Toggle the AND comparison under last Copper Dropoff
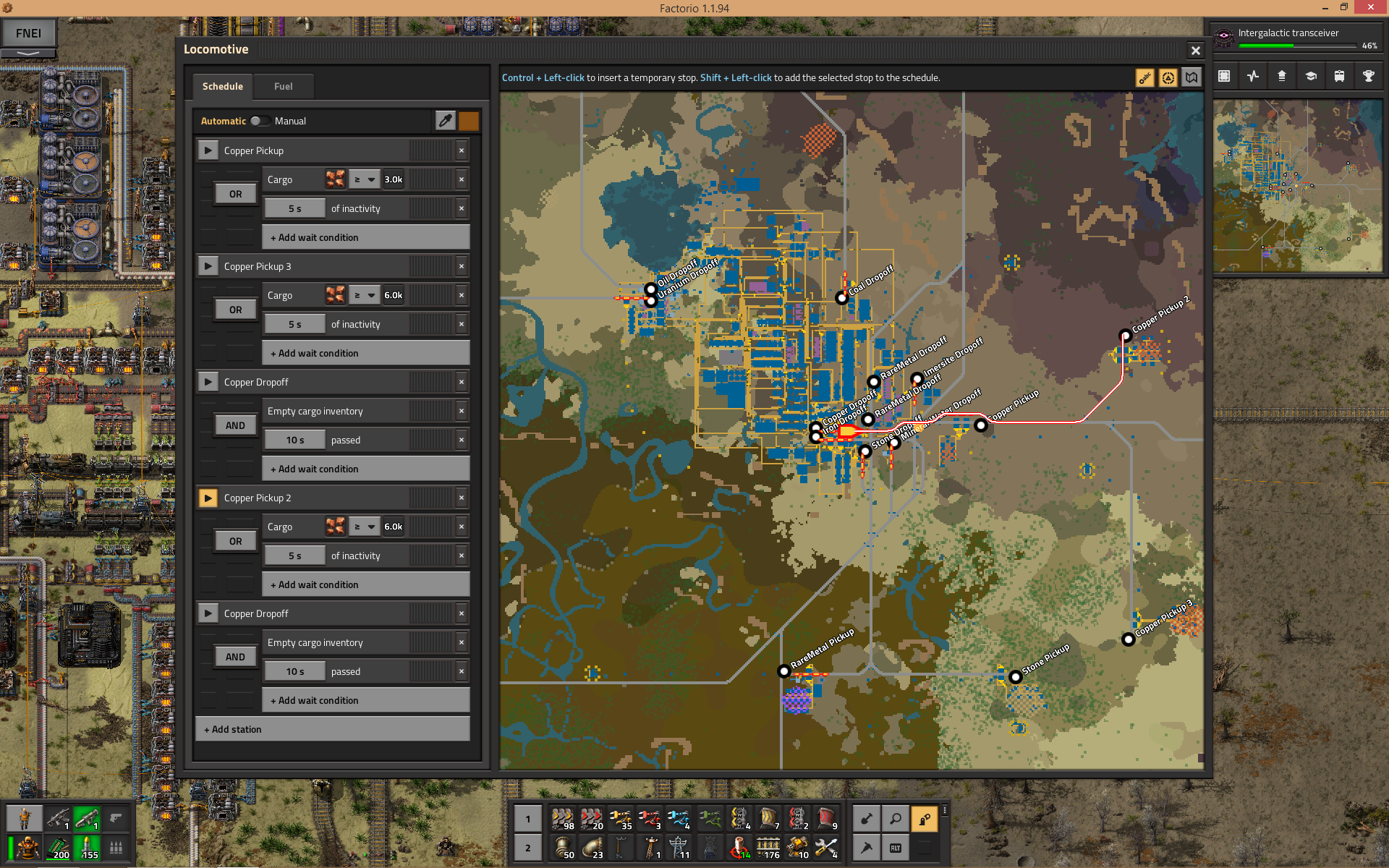 [x=236, y=657]
